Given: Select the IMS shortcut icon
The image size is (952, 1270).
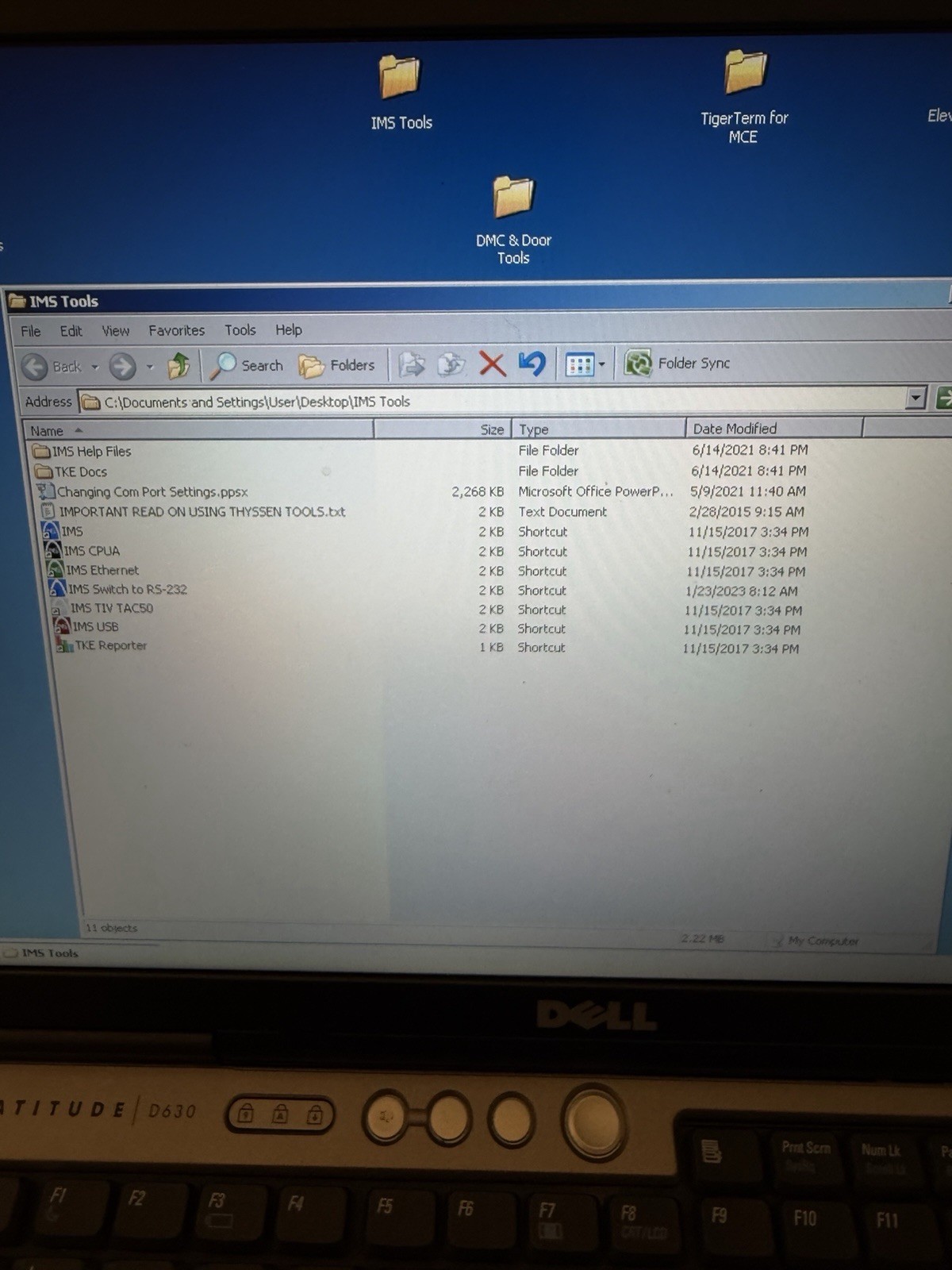Looking at the screenshot, I should point(51,530).
